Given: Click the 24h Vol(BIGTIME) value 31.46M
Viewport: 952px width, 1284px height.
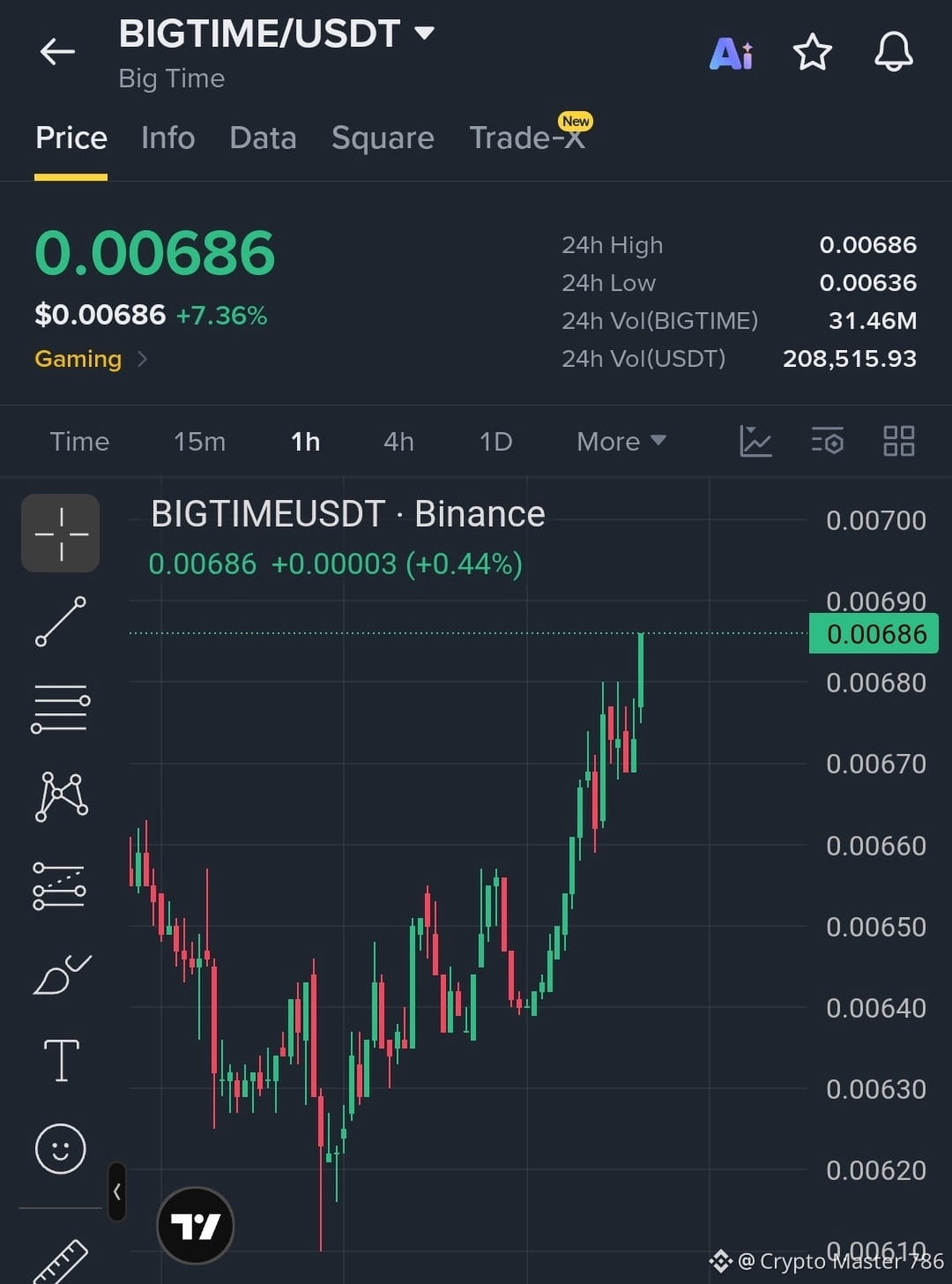Looking at the screenshot, I should [873, 321].
